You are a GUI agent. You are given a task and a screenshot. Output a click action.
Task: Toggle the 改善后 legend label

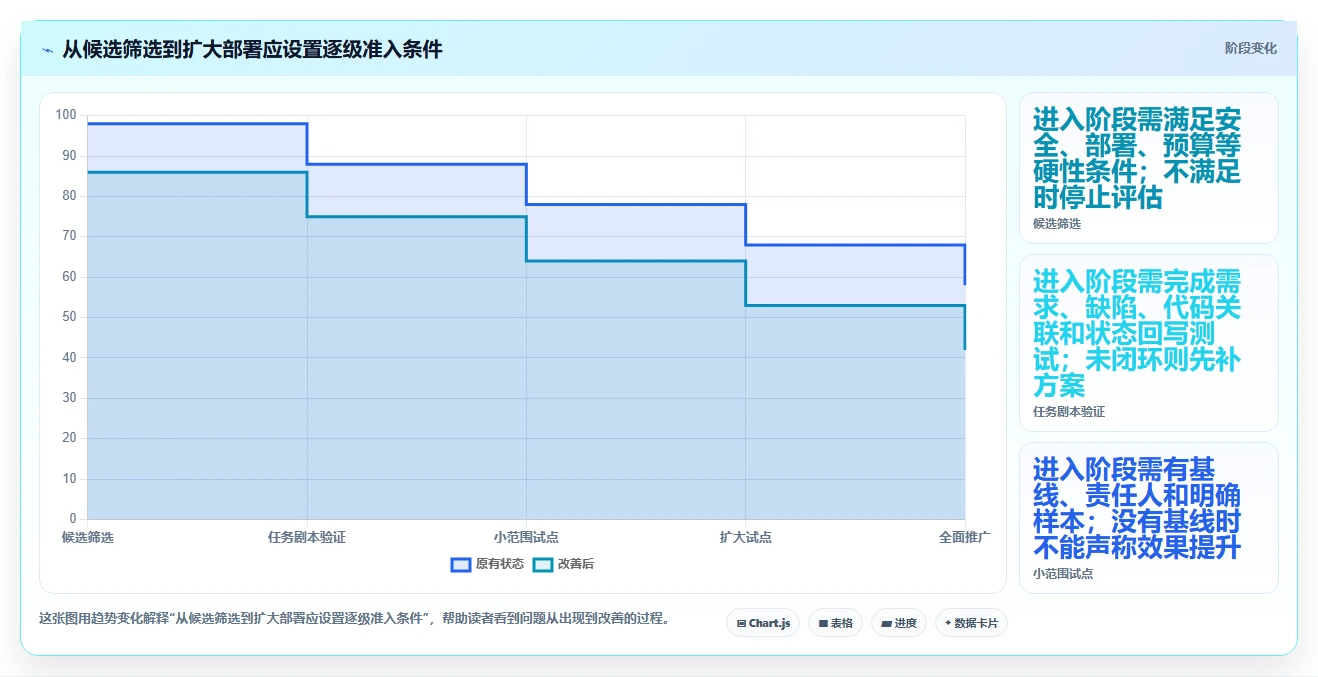click(x=575, y=564)
